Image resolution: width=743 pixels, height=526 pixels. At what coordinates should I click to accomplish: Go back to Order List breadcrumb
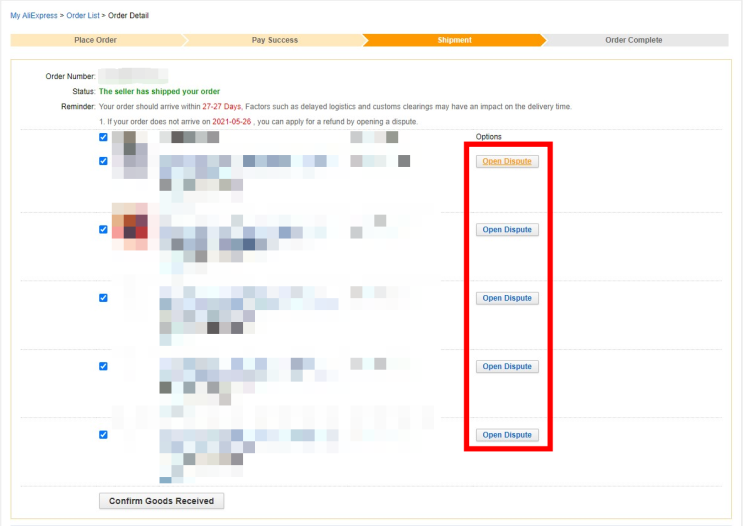pyautogui.click(x=83, y=16)
